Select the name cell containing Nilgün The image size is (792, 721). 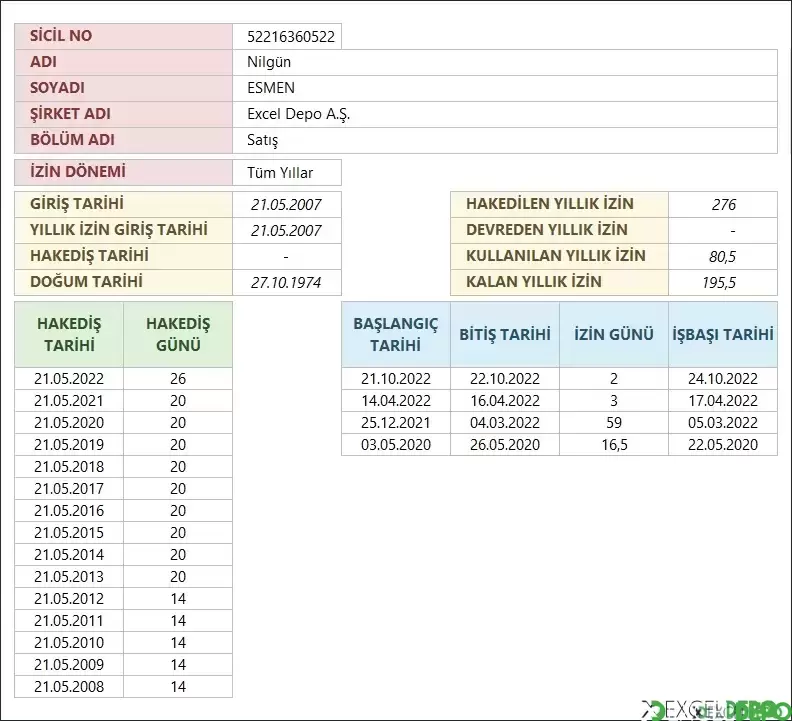click(x=505, y=62)
